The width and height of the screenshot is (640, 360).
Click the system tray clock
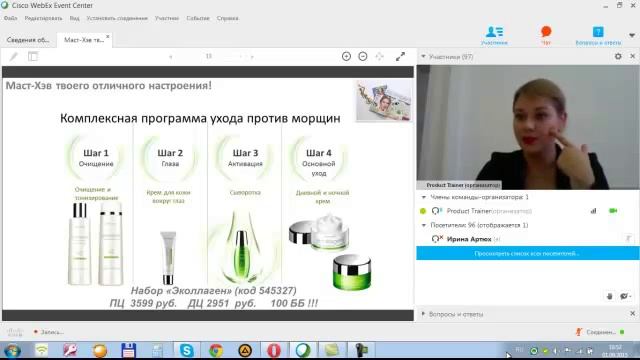[x=615, y=351]
